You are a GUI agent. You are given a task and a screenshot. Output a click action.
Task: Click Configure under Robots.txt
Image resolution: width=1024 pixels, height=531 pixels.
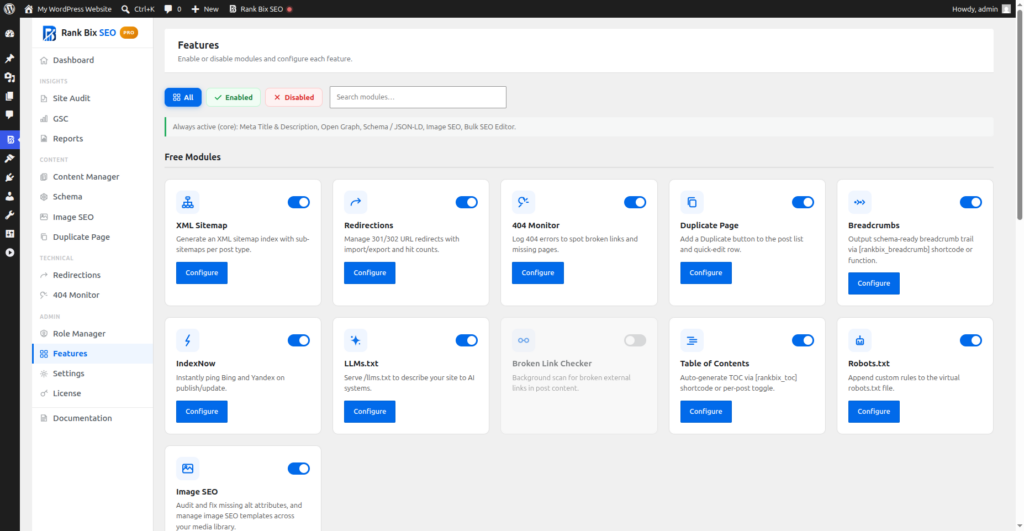[874, 411]
